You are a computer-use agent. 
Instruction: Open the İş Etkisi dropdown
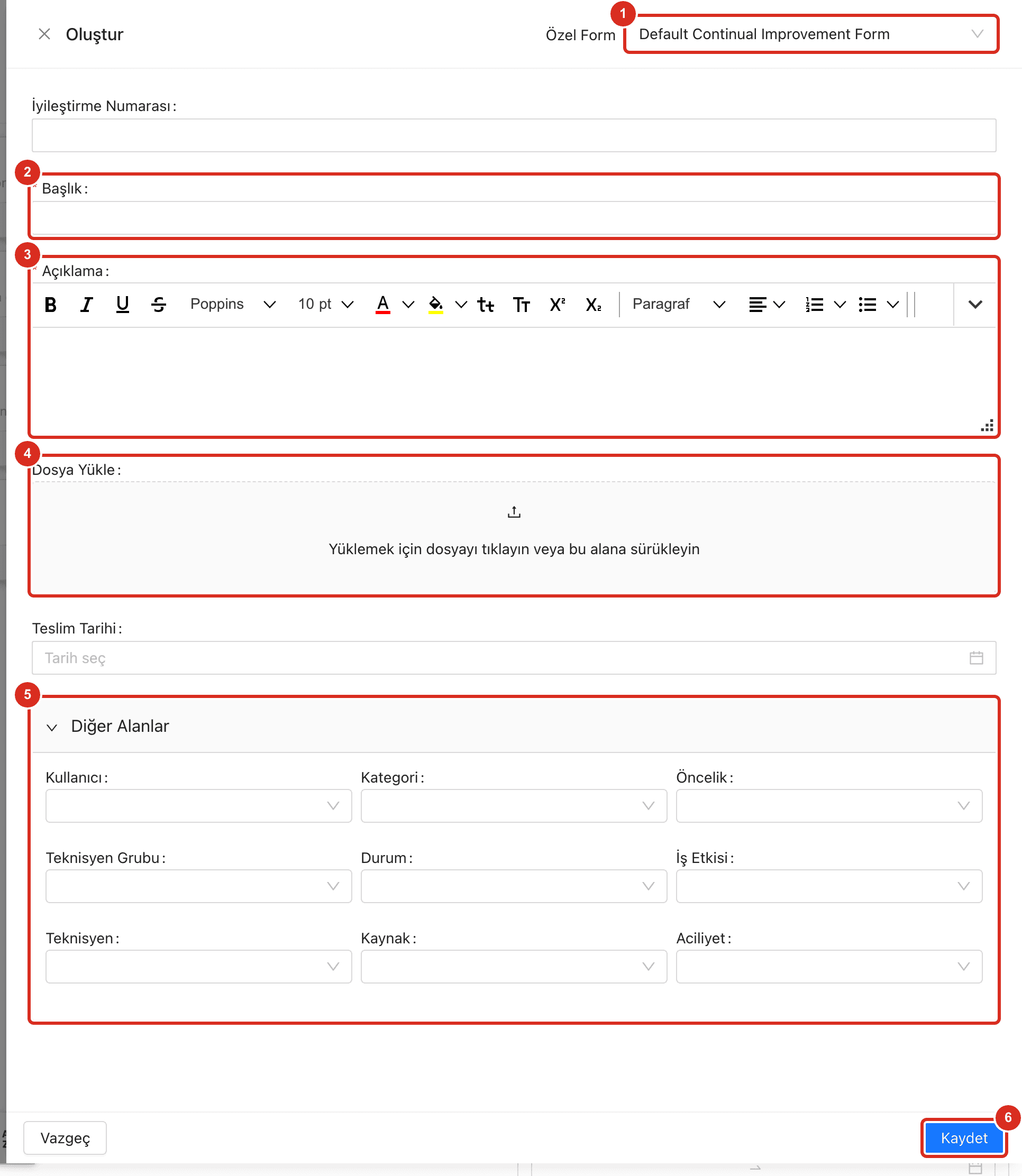[x=829, y=886]
